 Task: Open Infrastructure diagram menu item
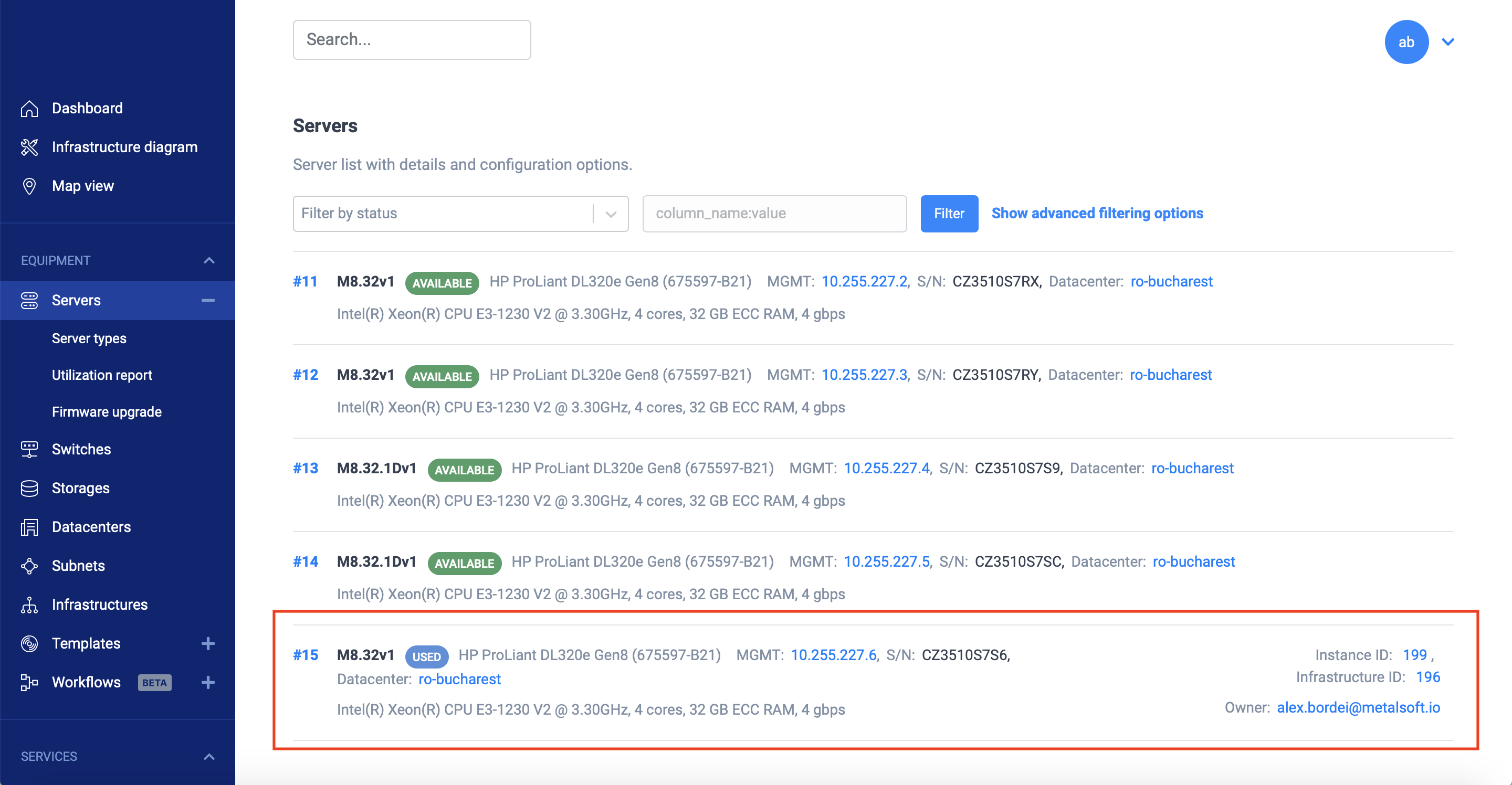[x=124, y=147]
